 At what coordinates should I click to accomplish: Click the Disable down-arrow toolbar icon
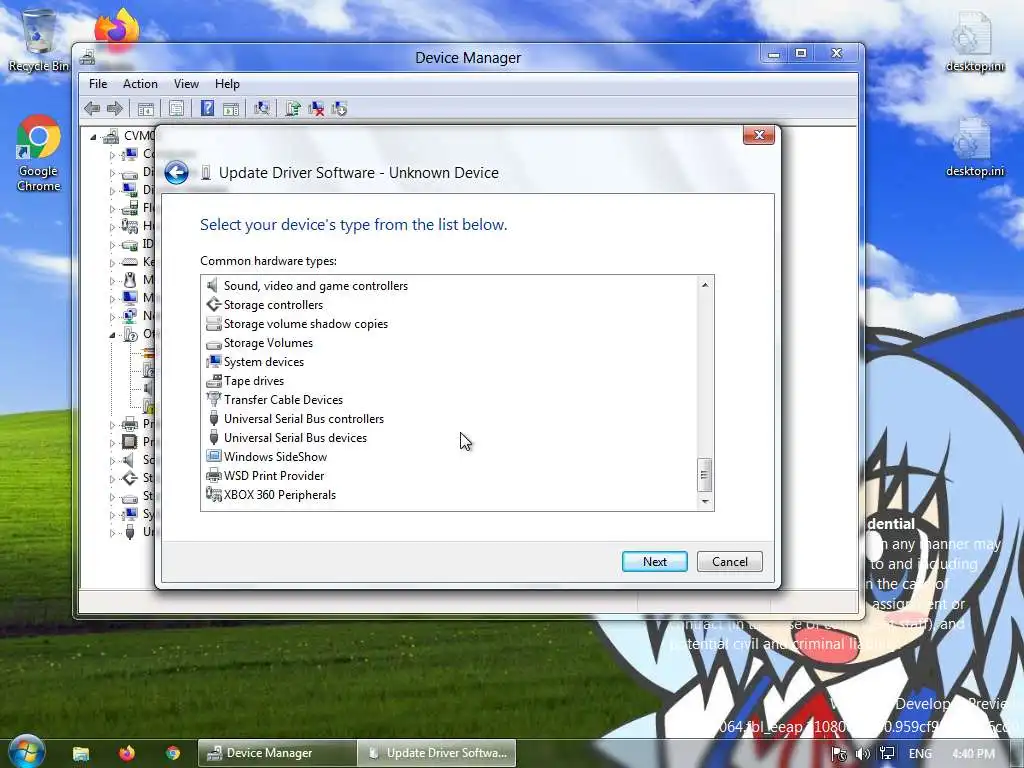[x=339, y=108]
